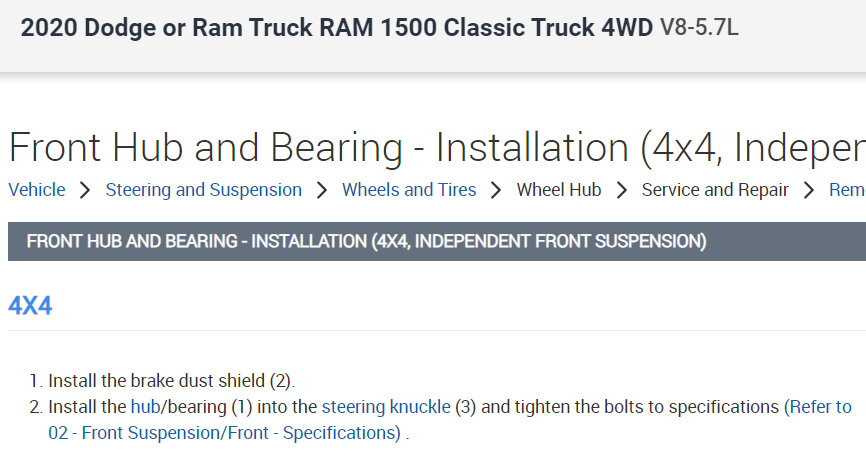Viewport: 866px width, 467px height.
Task: Click the 2020 Dodge Ram 1500 vehicle title
Action: pos(337,28)
